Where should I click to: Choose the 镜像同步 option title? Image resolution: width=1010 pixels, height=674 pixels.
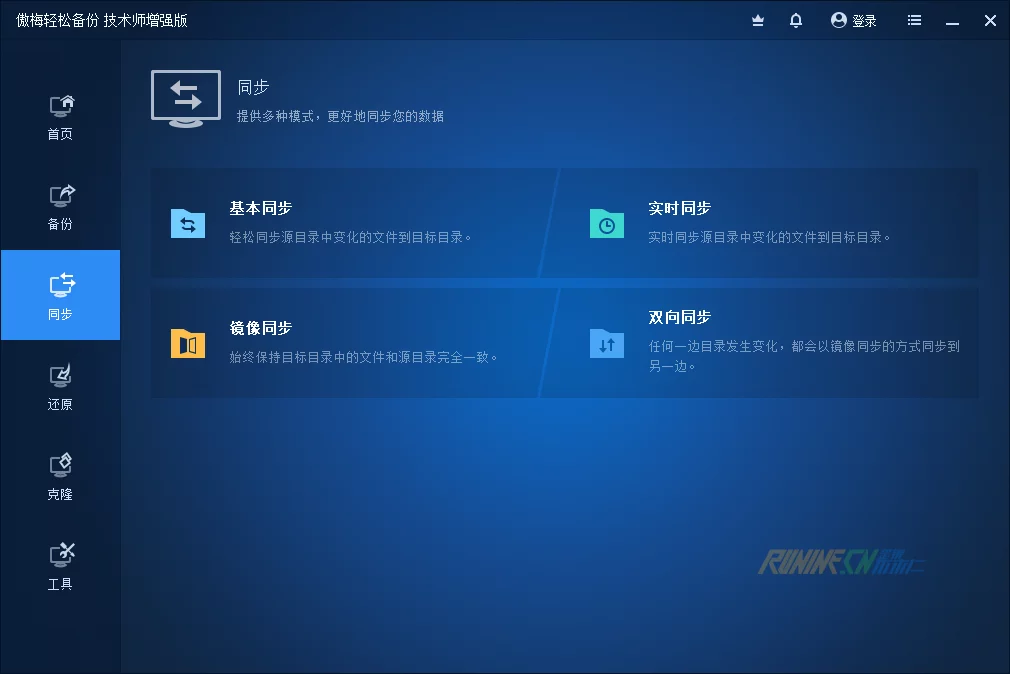click(260, 328)
